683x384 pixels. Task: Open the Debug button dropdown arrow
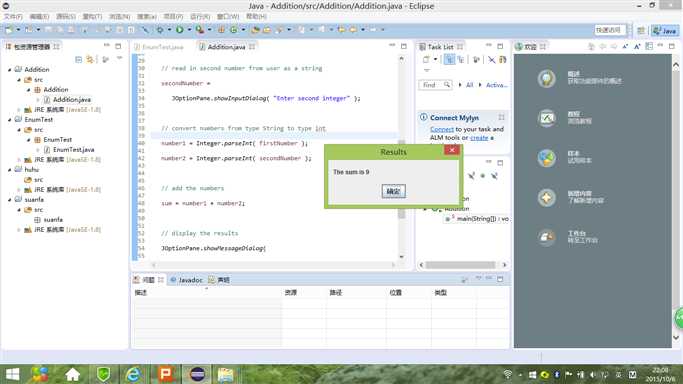(169, 30)
